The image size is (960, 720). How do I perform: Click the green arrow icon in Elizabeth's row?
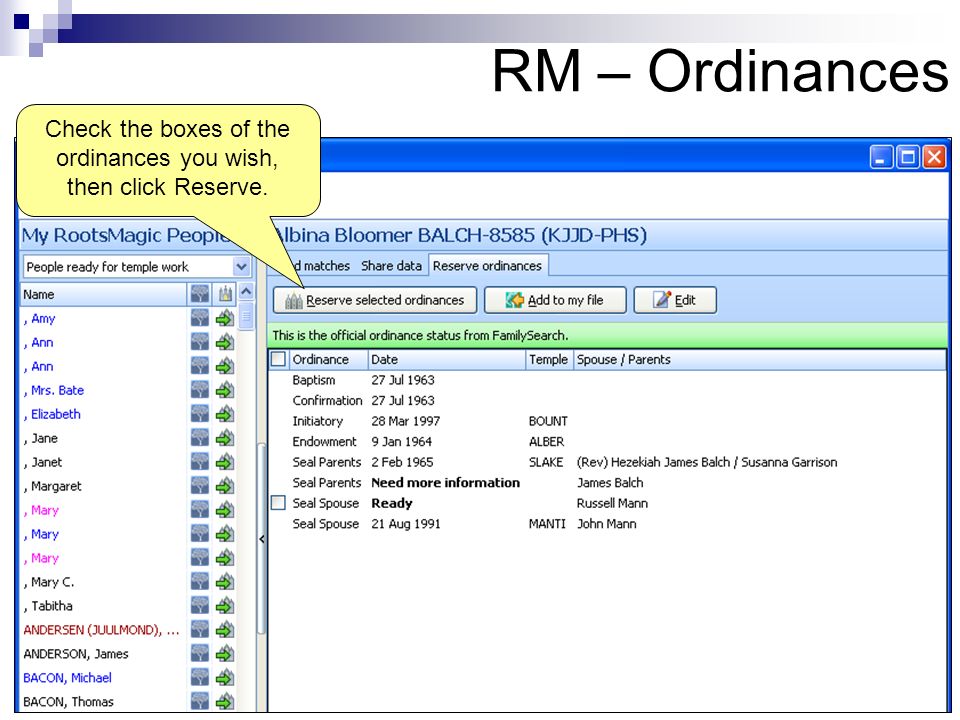(225, 414)
